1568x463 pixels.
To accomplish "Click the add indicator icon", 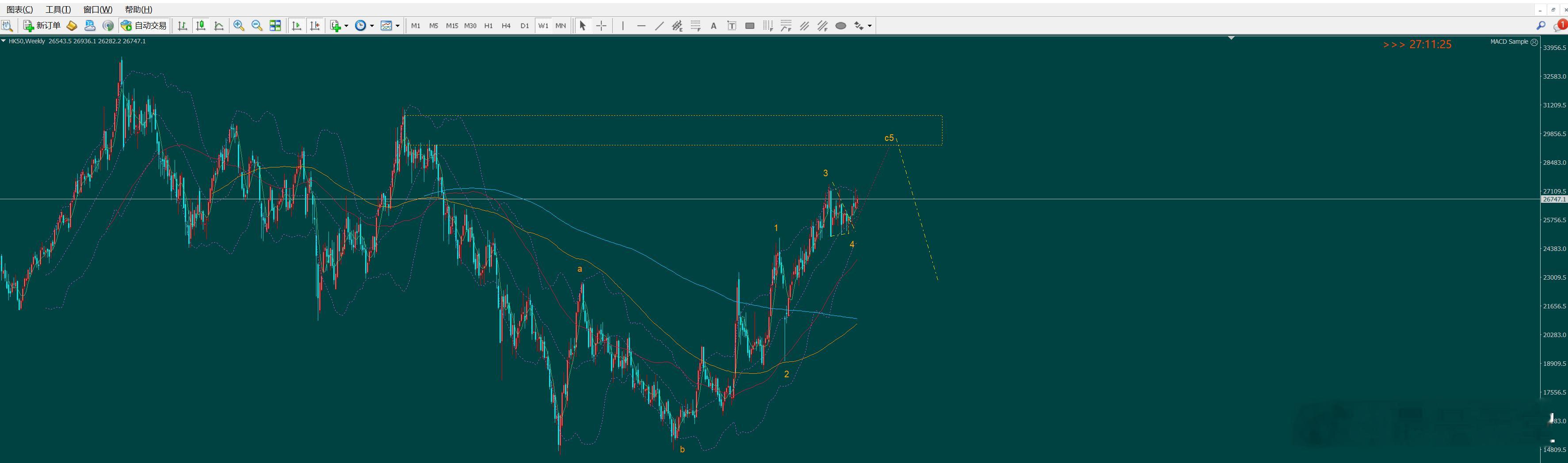I will (336, 26).
